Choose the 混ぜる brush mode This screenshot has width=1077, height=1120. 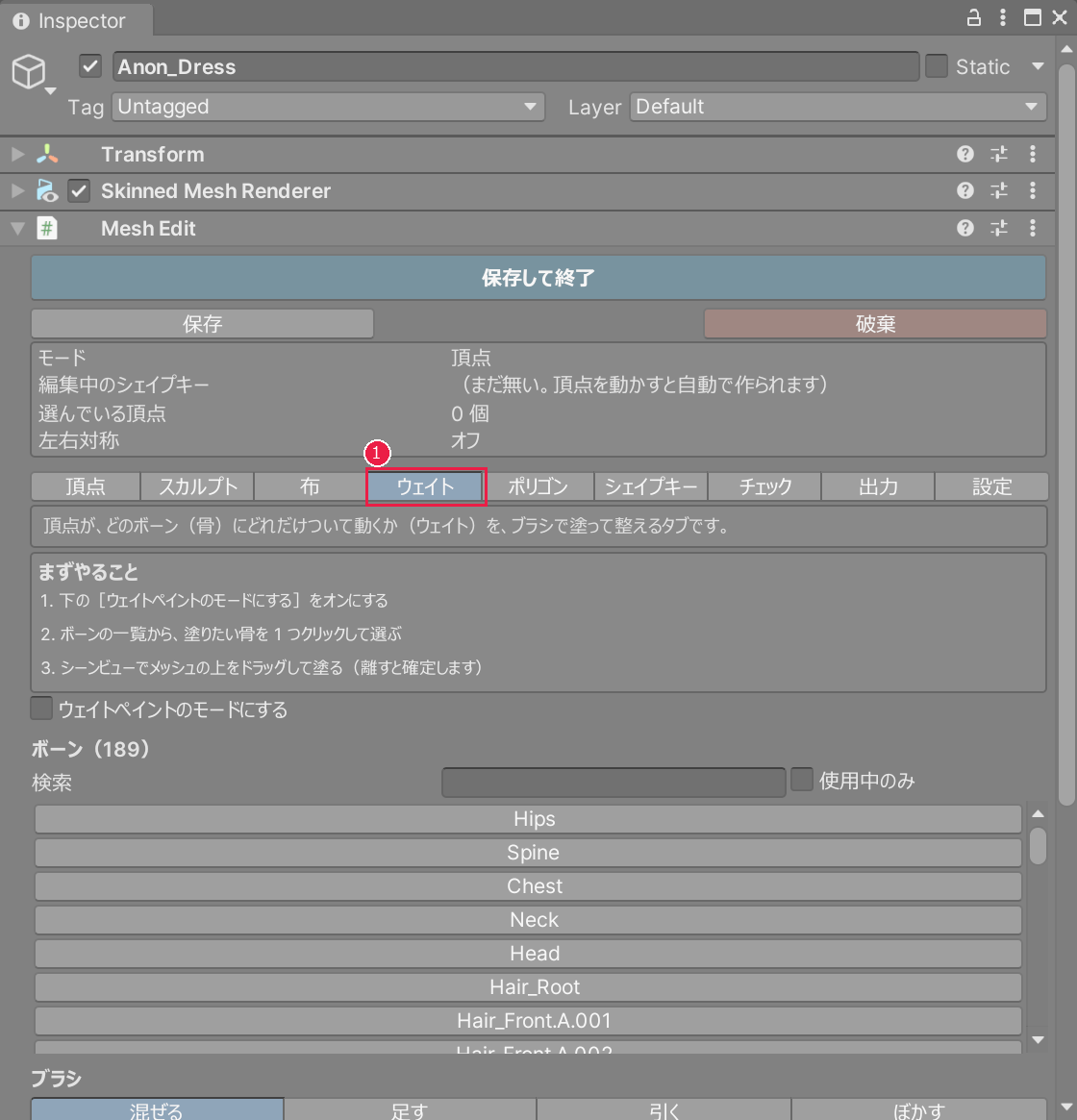point(158,1109)
